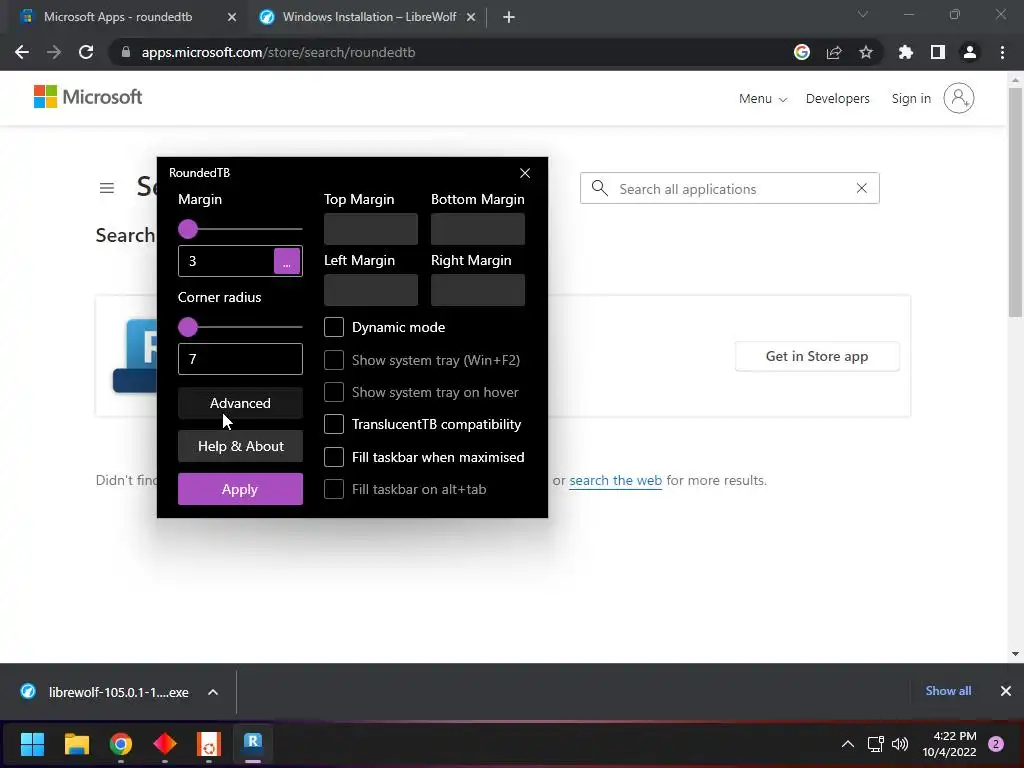Click the network icon in system tray
This screenshot has width=1024, height=768.
click(x=875, y=744)
